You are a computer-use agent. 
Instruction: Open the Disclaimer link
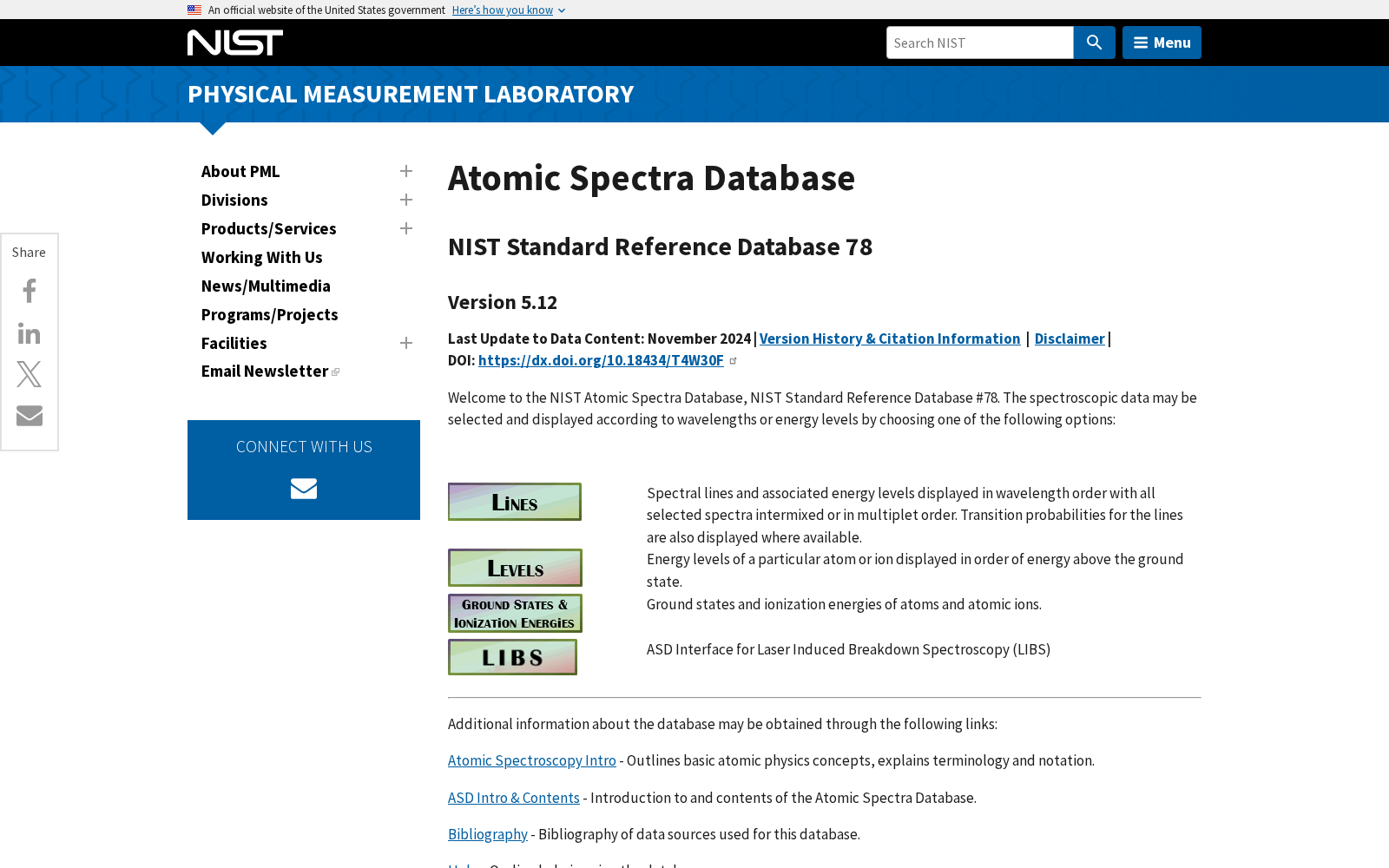pyautogui.click(x=1070, y=339)
